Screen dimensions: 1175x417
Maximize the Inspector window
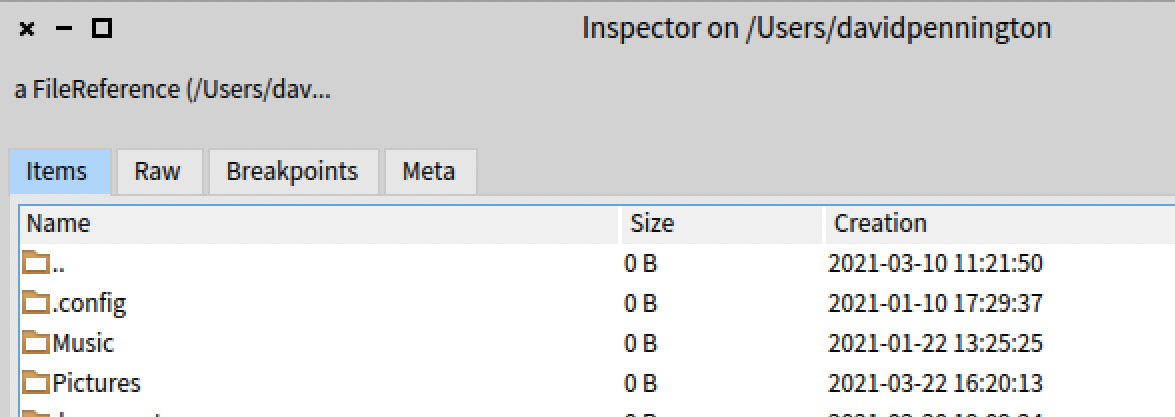[x=101, y=29]
